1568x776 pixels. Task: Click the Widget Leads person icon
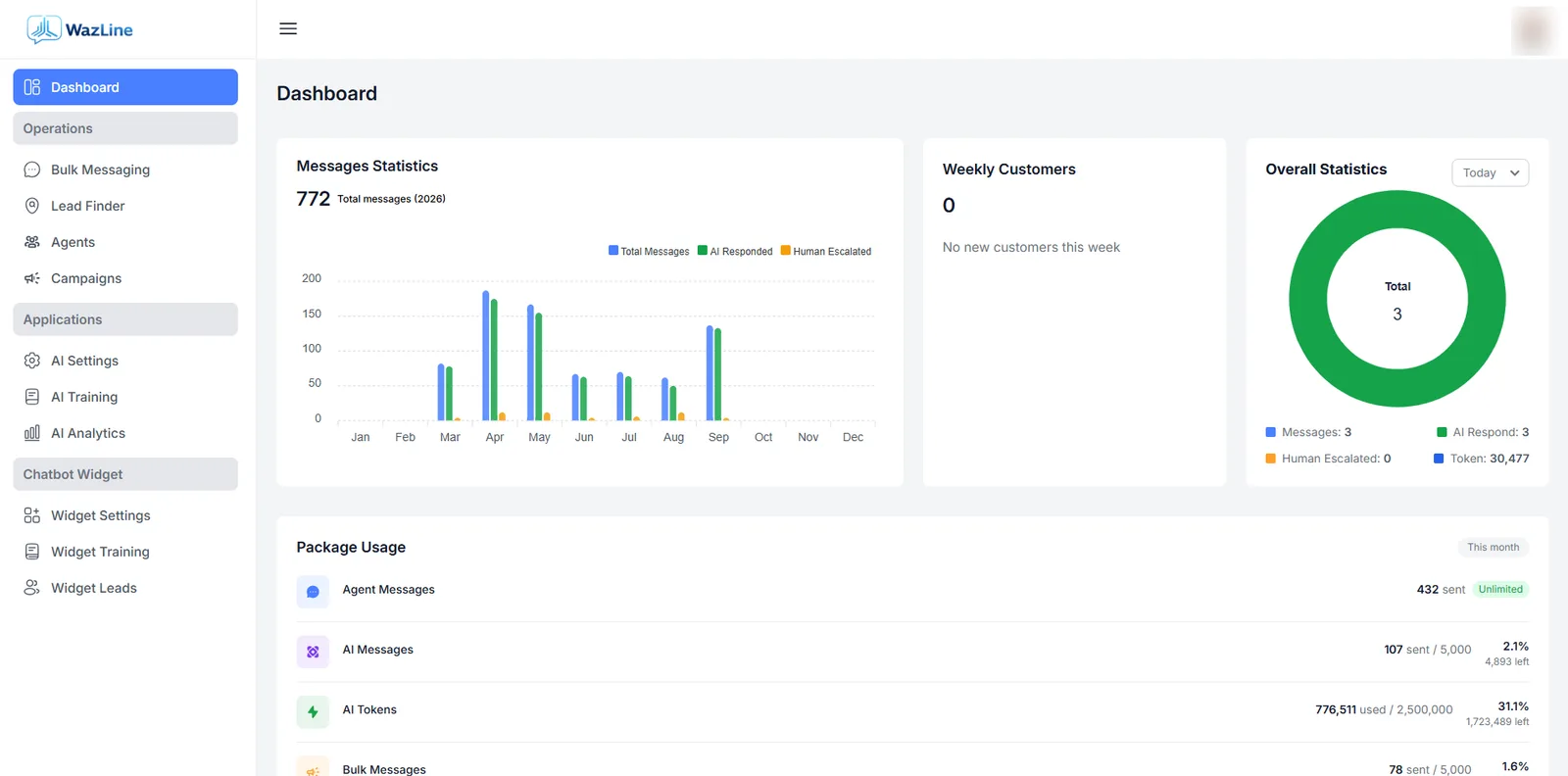point(32,588)
